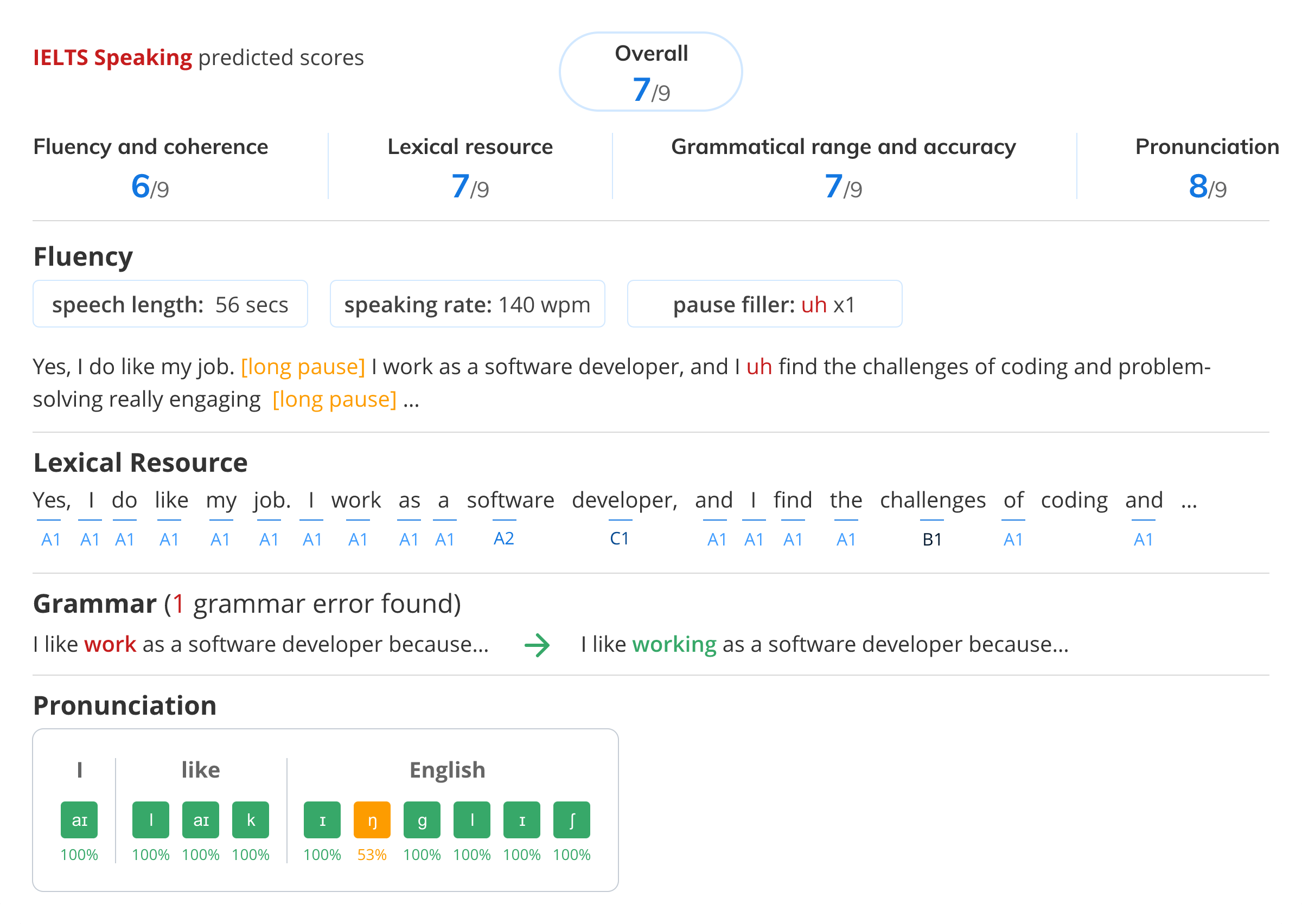The height and width of the screenshot is (924, 1302).
Task: Click the red error word work
Action: tap(110, 645)
